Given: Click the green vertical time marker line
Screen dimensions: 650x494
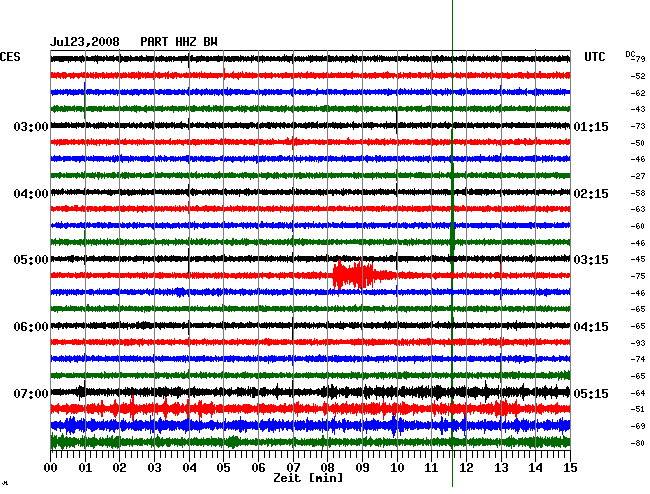Looking at the screenshot, I should (452, 150).
